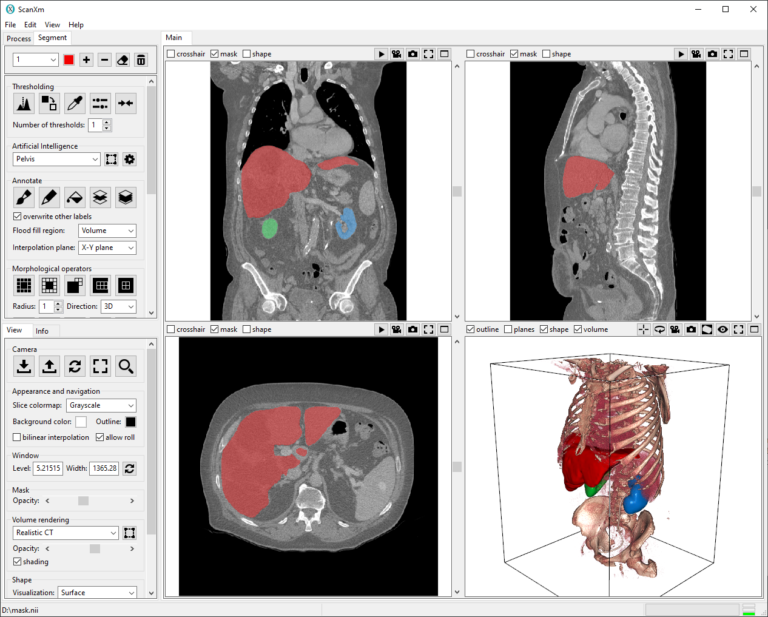Open the Edit menu

pyautogui.click(x=30, y=24)
